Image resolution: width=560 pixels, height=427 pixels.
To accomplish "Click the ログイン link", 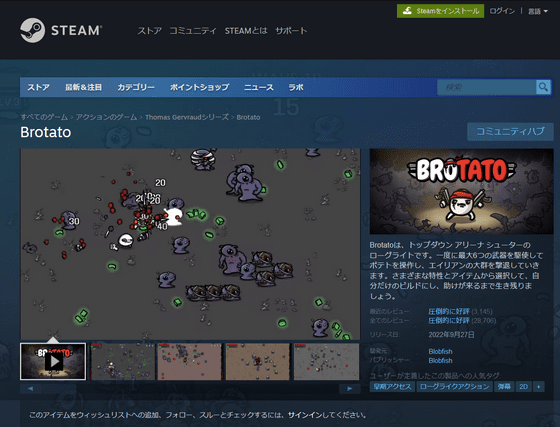I will [x=502, y=11].
